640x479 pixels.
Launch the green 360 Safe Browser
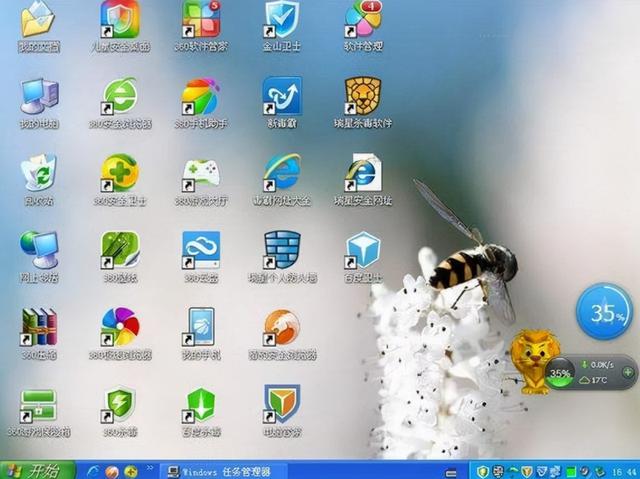coord(120,97)
